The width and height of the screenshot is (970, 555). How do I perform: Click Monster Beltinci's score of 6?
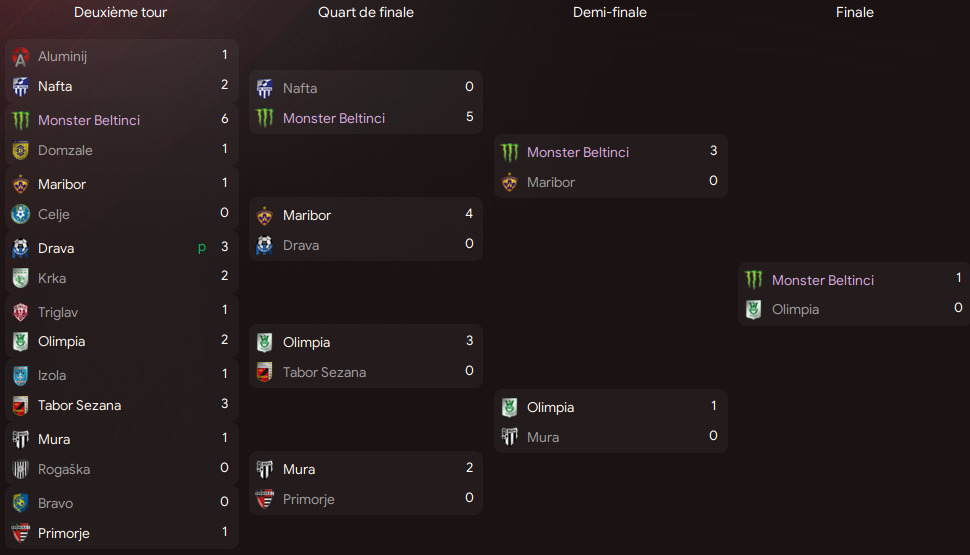225,119
